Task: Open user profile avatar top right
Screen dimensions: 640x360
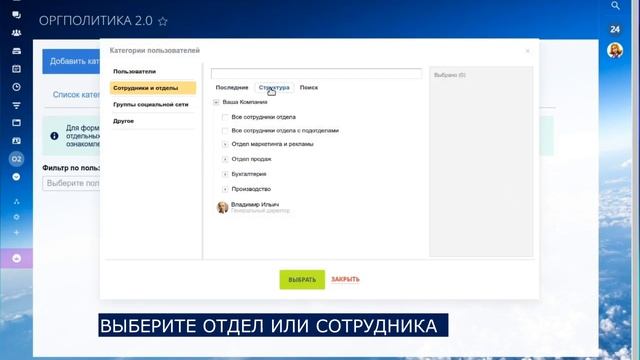Action: (615, 51)
